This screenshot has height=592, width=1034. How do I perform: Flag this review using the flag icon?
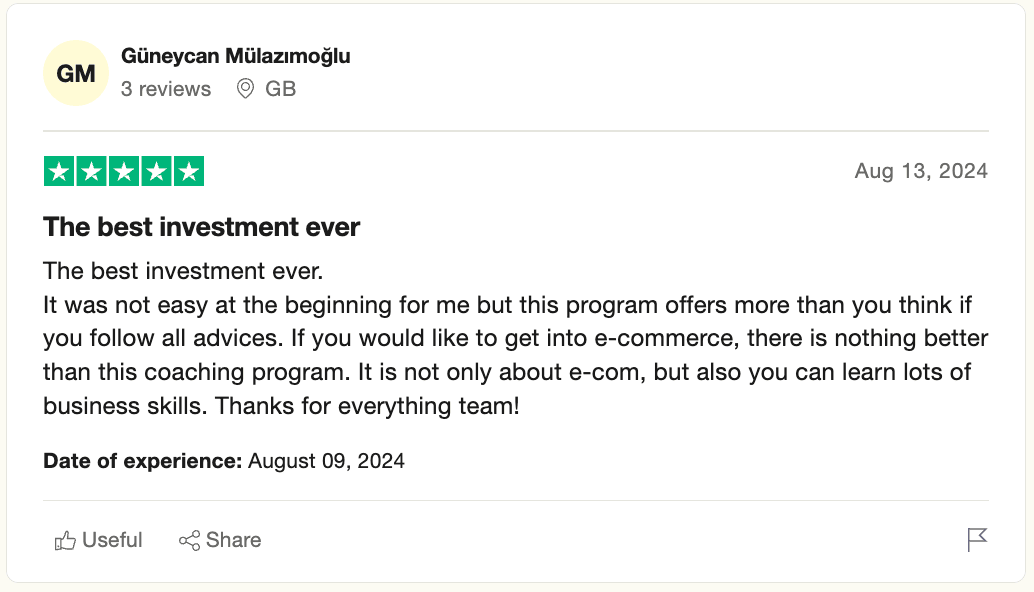tap(977, 540)
